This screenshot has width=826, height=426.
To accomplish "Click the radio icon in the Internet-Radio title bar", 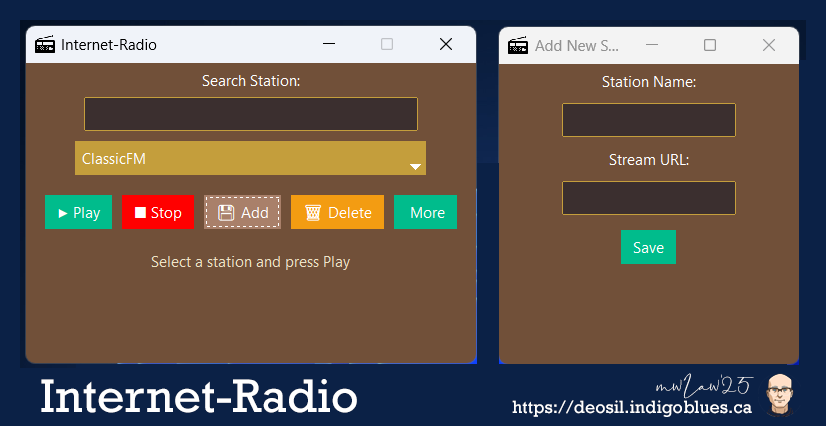I will [45, 44].
